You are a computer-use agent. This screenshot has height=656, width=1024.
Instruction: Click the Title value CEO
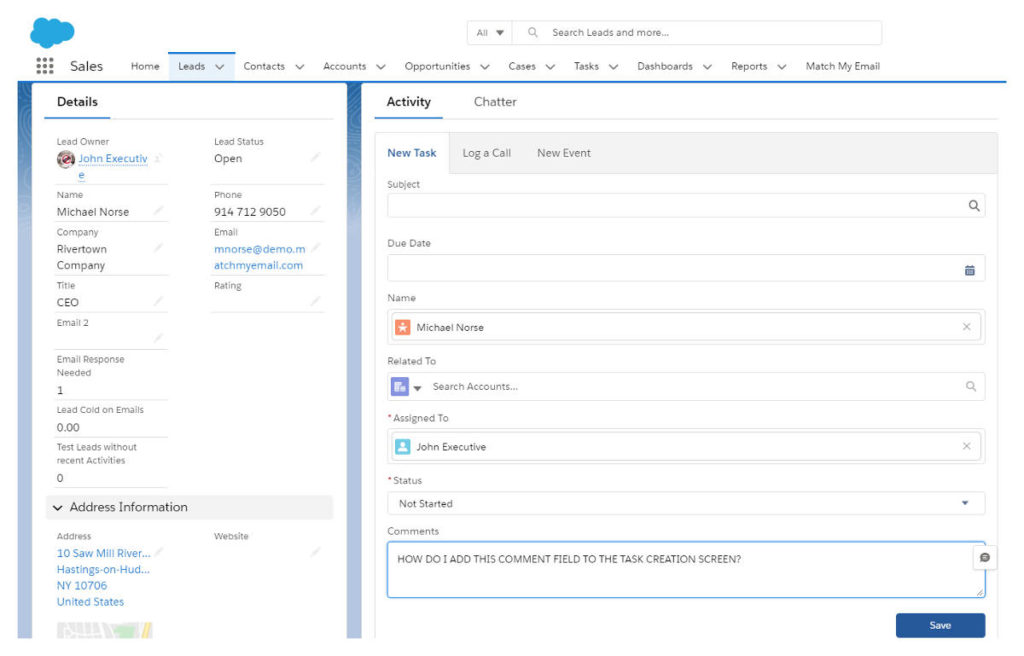coord(67,303)
